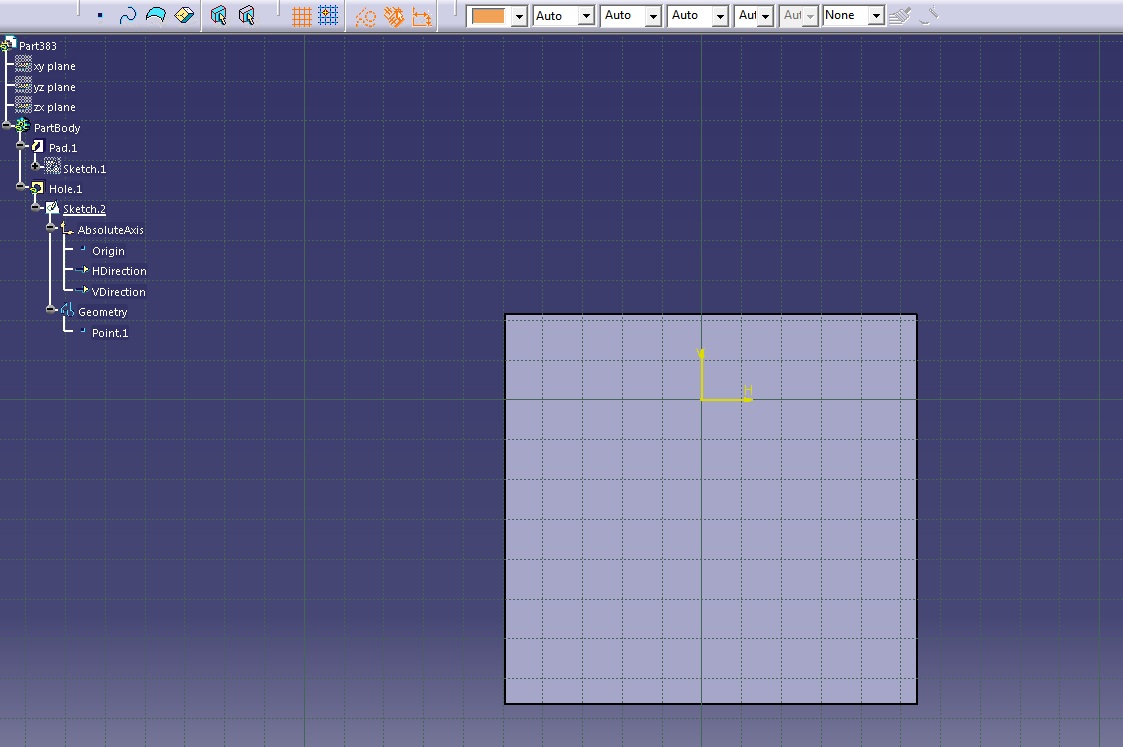1123x747 pixels.
Task: Select the blue conic arc tool
Action: (x=155, y=15)
